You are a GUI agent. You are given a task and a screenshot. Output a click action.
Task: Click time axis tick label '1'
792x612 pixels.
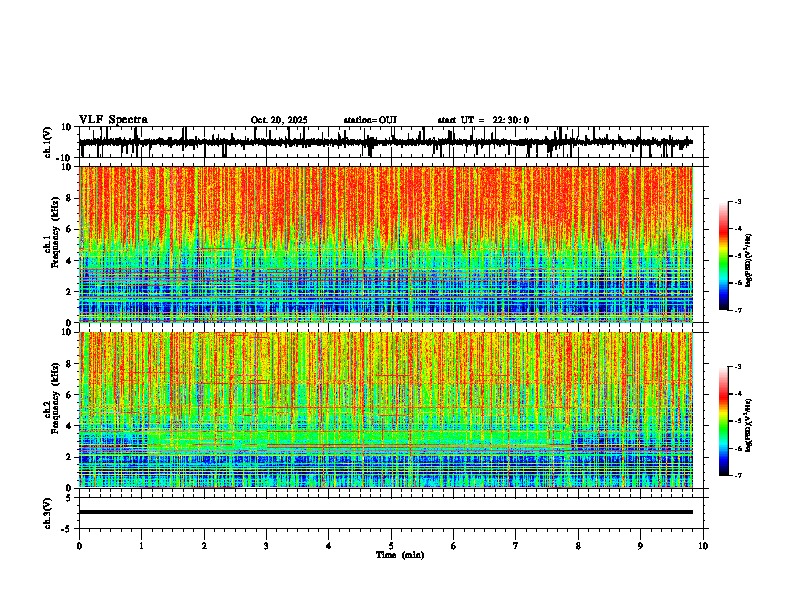point(141,546)
